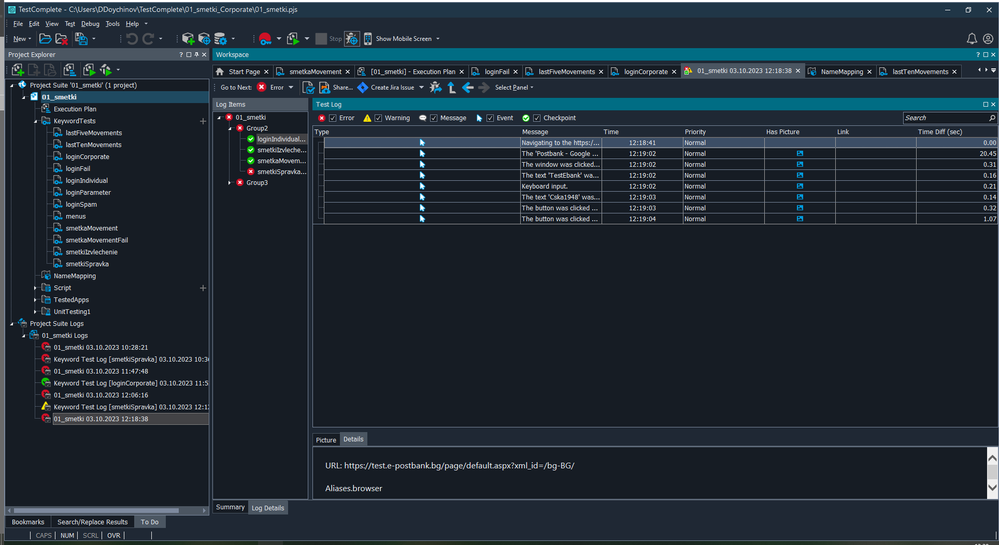Click the Show Mobile Screen phone icon
999x545 pixels.
pos(367,39)
